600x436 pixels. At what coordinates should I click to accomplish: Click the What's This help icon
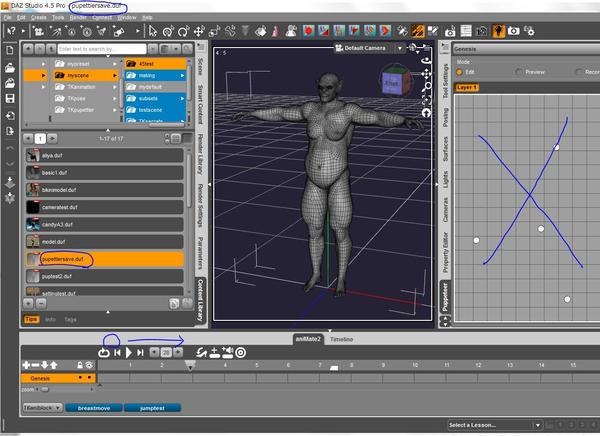click(x=11, y=31)
